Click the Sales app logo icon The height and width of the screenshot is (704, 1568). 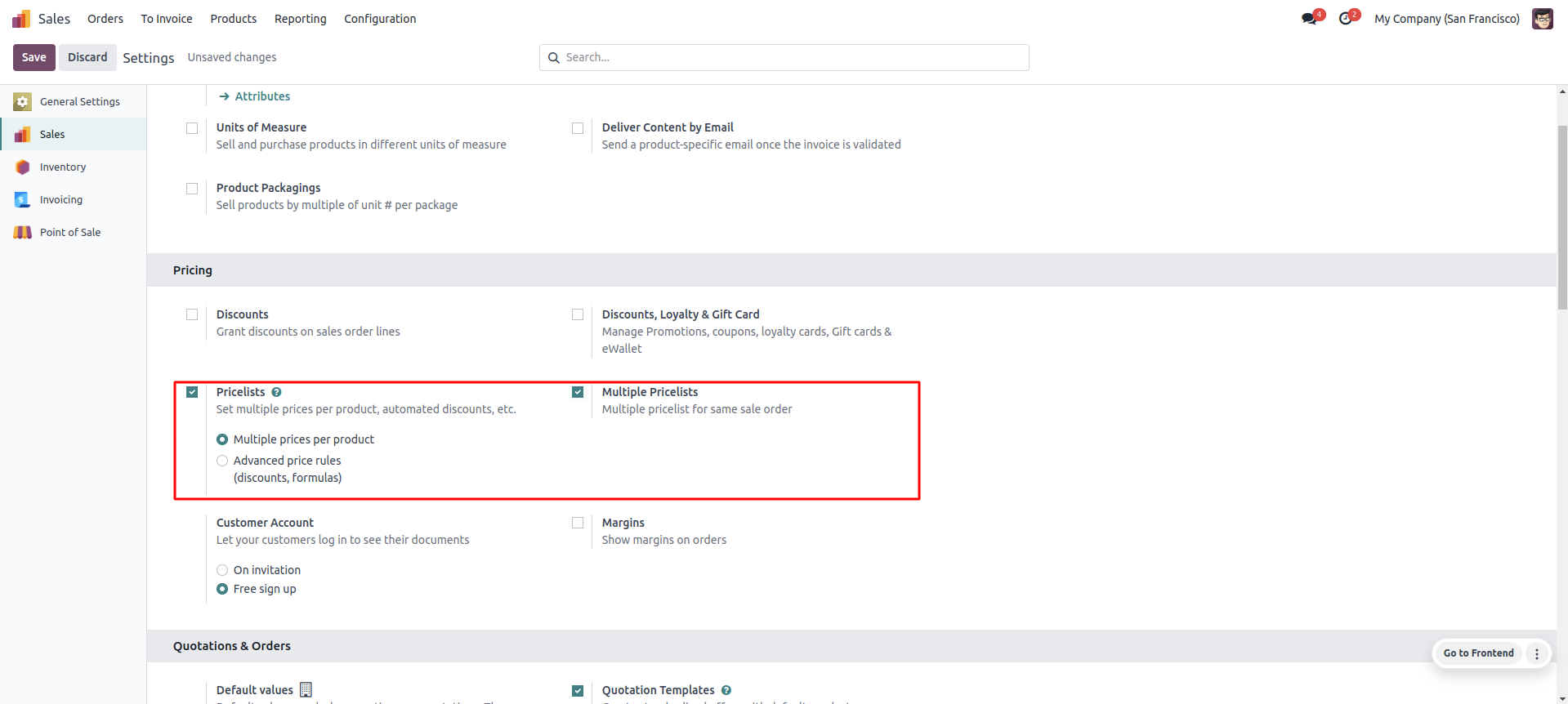pyautogui.click(x=21, y=19)
